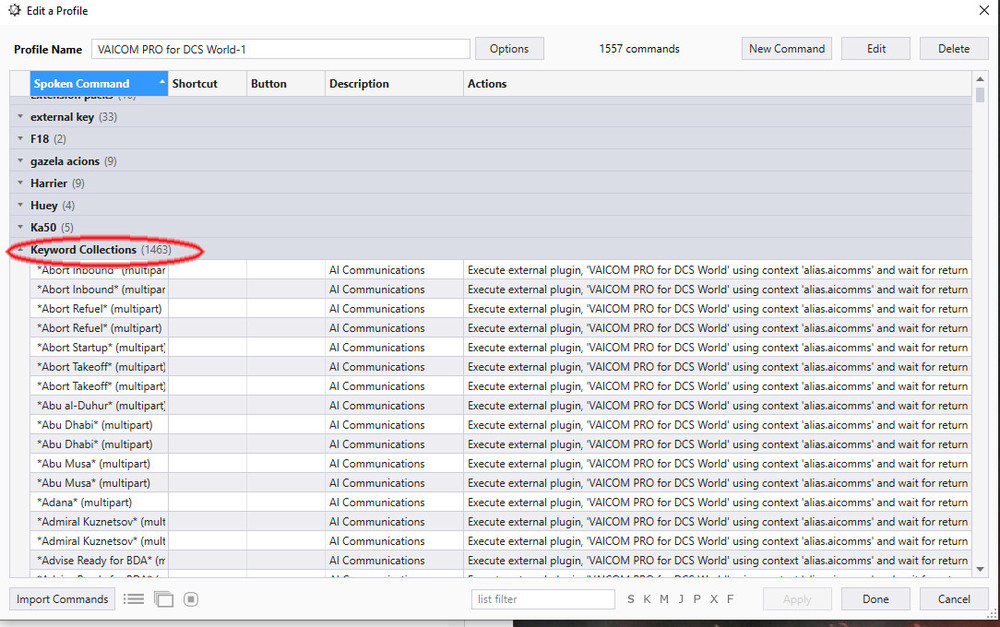
Task: Collapse the Keyword Collections category
Action: (20, 249)
